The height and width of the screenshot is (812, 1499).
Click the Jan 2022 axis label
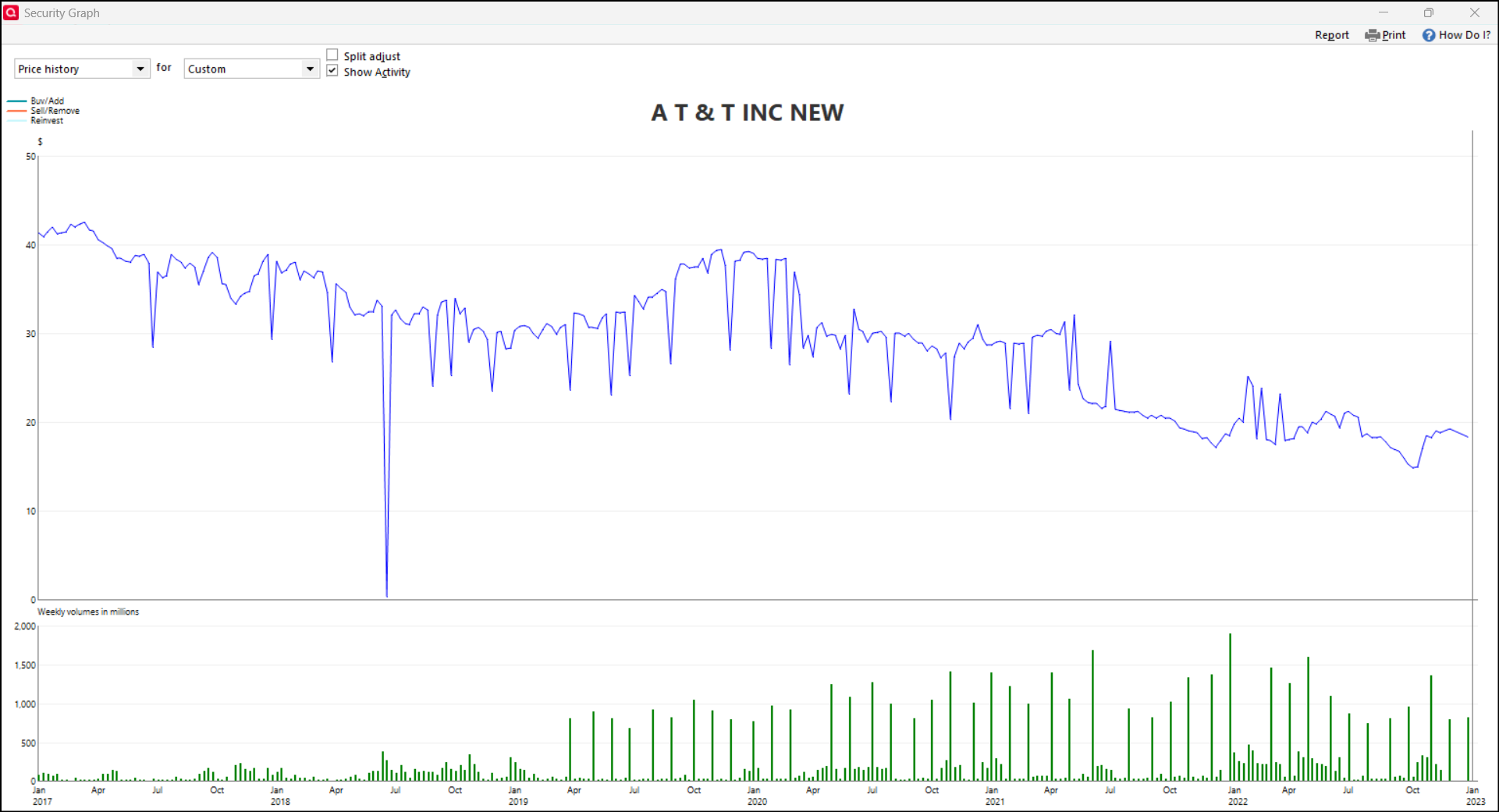[1237, 796]
